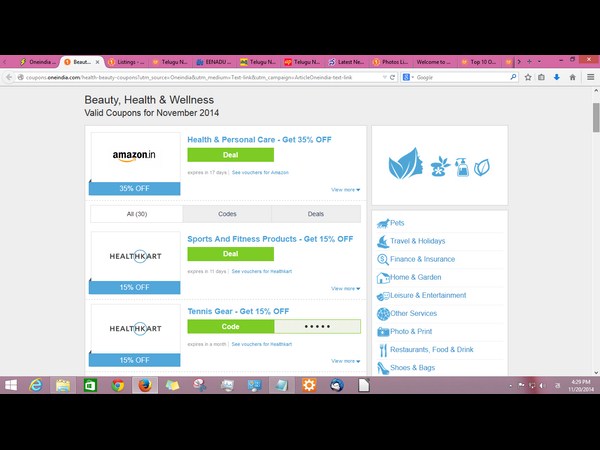
Task: Open Health & Personal Care 35% OFF title
Action: (259, 140)
